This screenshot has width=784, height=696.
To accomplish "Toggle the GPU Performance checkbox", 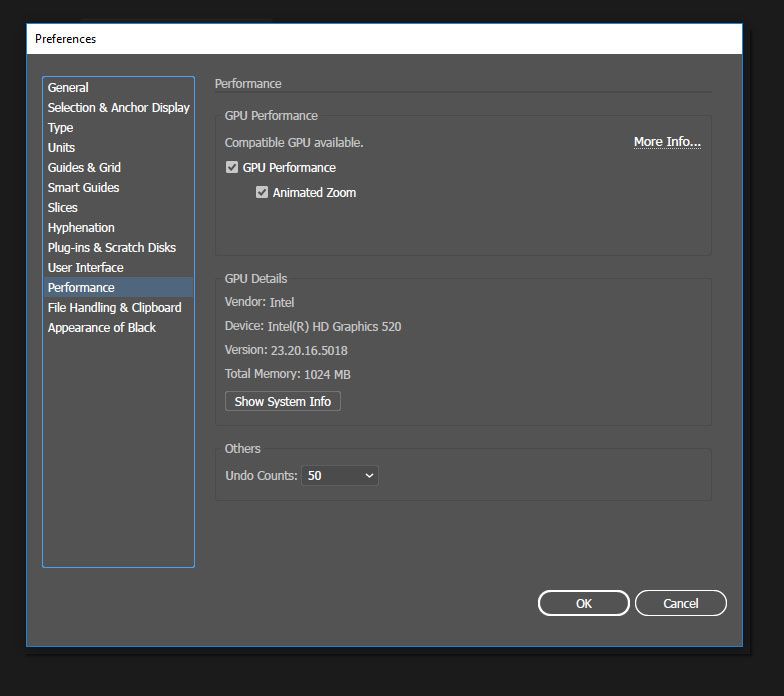I will coord(232,167).
